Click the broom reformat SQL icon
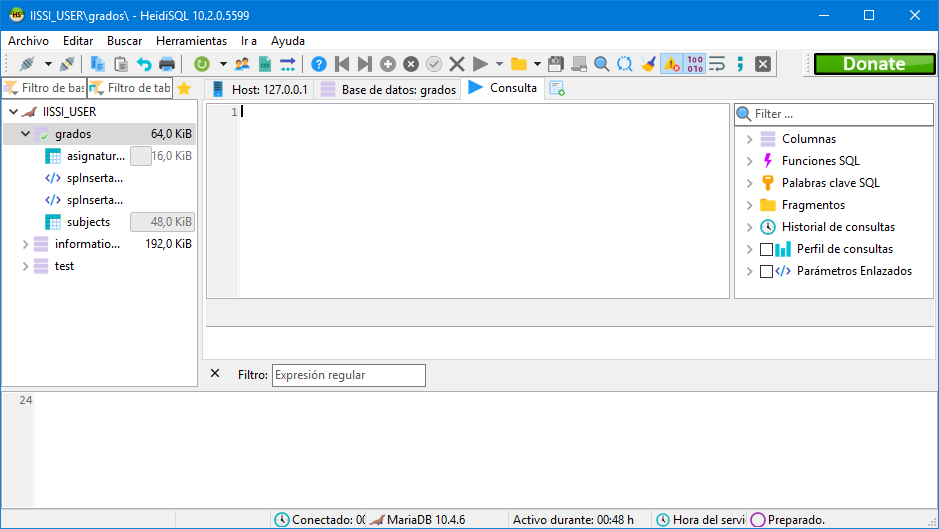Viewport: 939px width, 529px height. click(x=648, y=64)
